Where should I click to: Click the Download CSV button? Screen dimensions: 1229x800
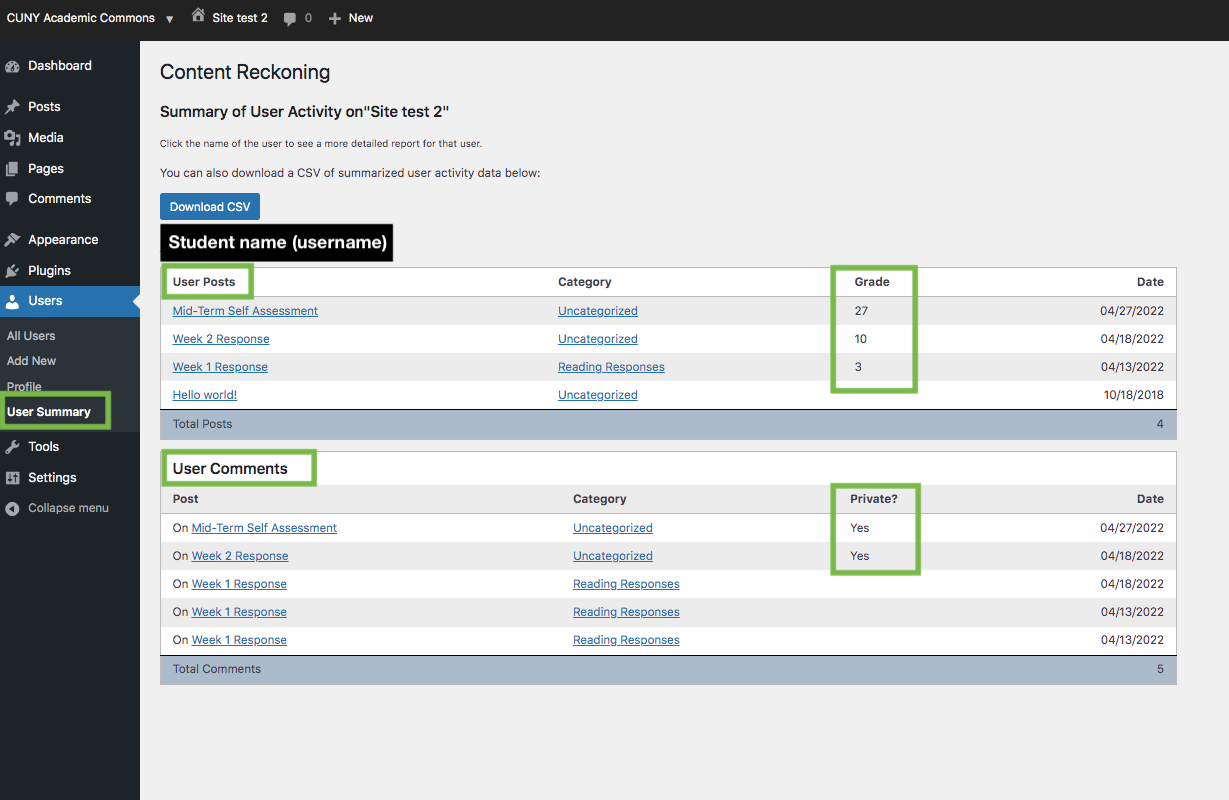point(210,207)
